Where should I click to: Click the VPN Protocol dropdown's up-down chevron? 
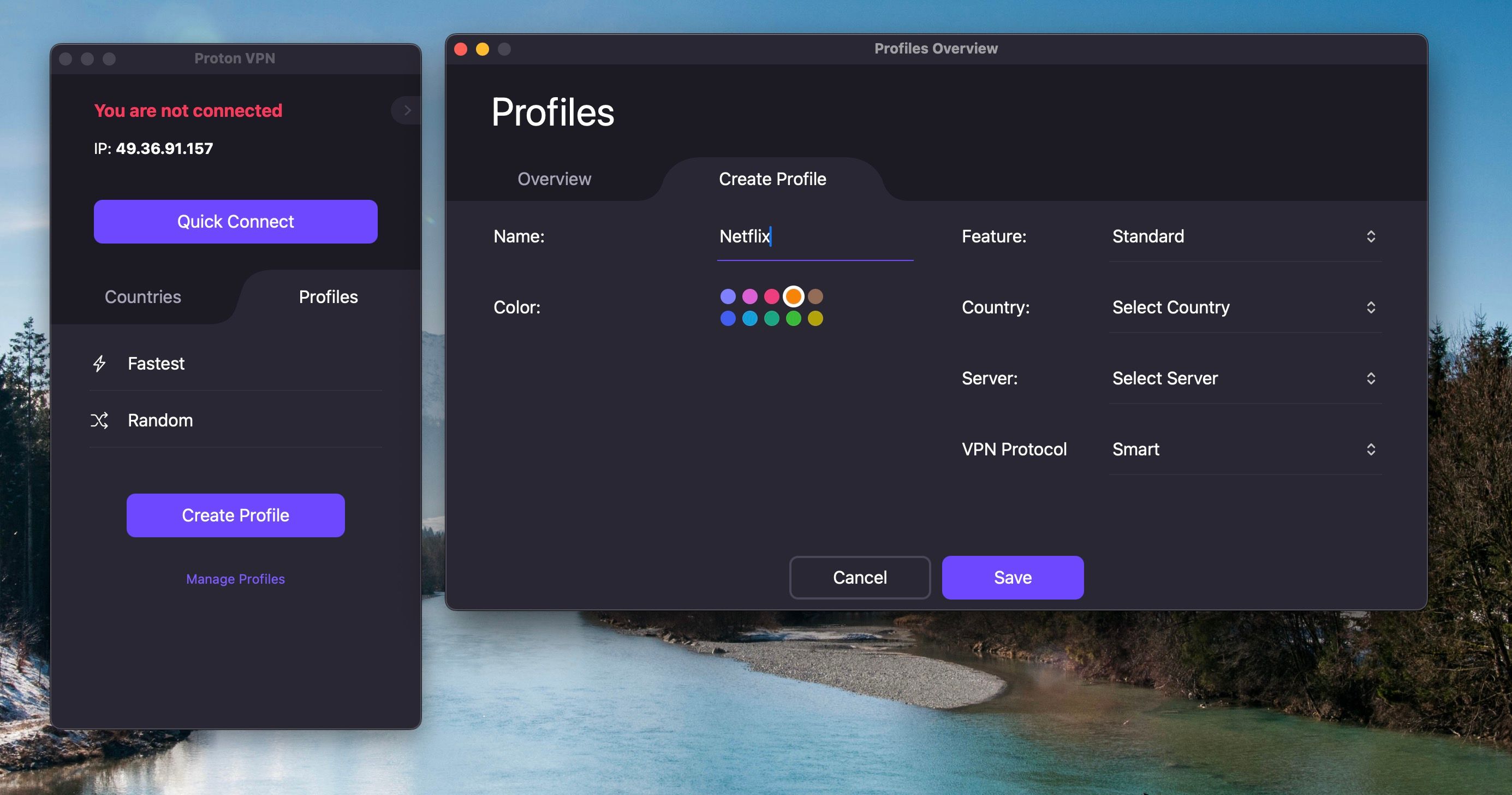pyautogui.click(x=1371, y=450)
